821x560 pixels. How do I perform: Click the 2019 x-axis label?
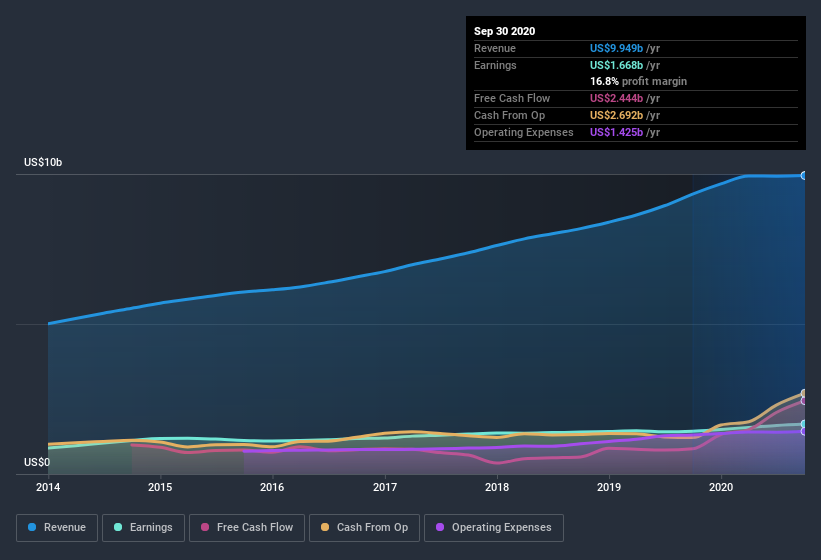pyautogui.click(x=609, y=487)
